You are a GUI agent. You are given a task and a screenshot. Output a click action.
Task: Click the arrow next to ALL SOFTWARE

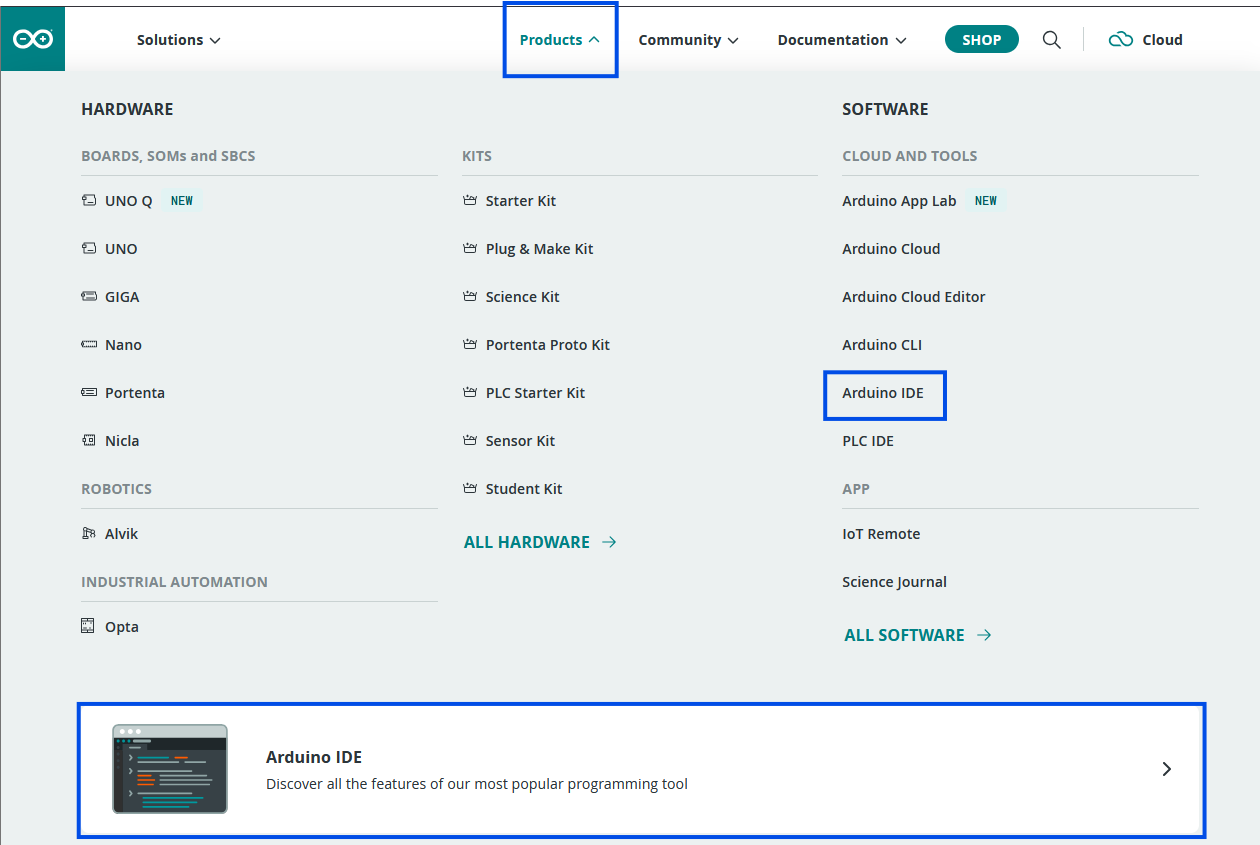984,635
